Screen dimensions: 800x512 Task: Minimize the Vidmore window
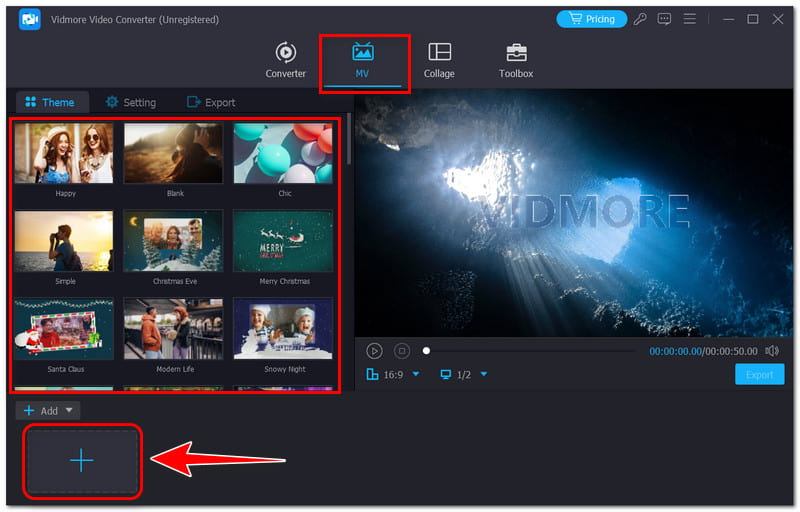coord(729,19)
